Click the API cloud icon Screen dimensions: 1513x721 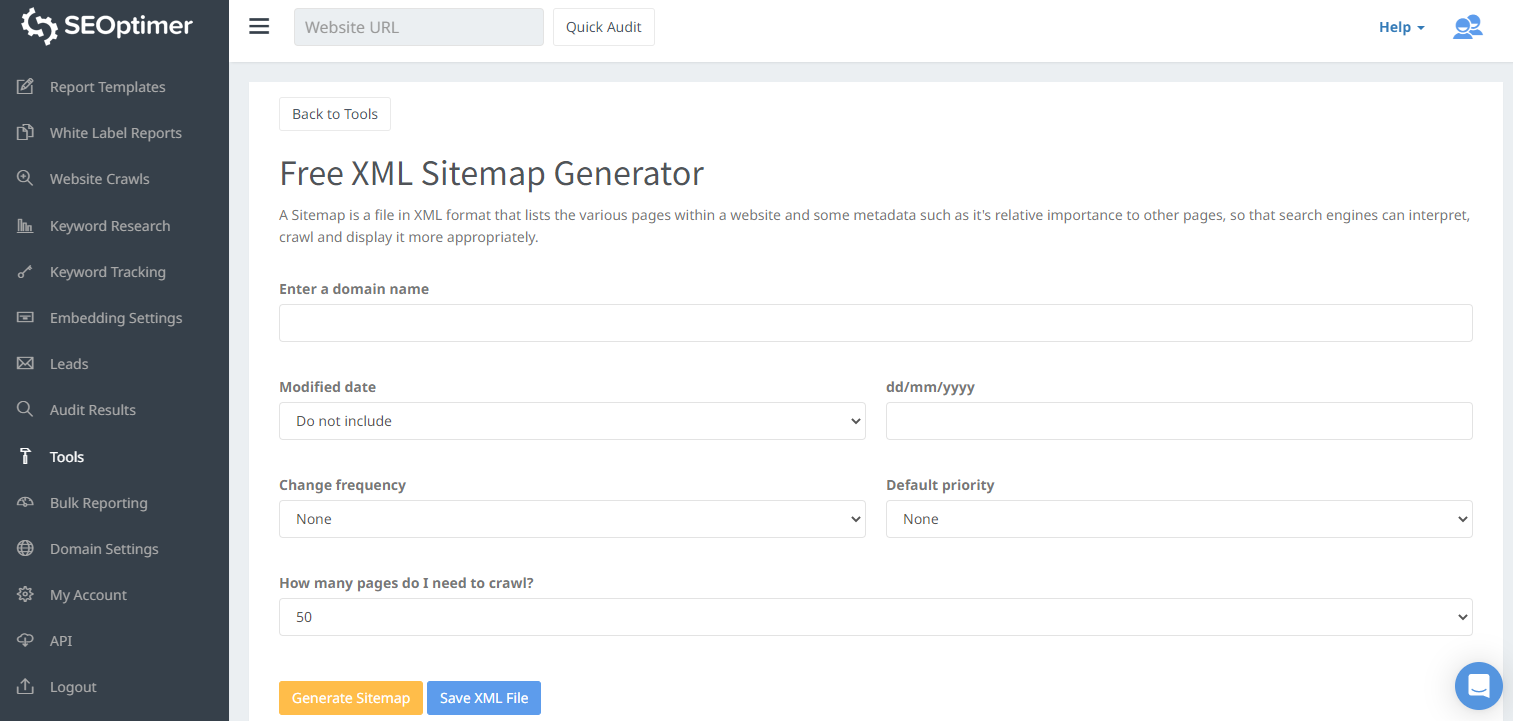click(x=26, y=640)
